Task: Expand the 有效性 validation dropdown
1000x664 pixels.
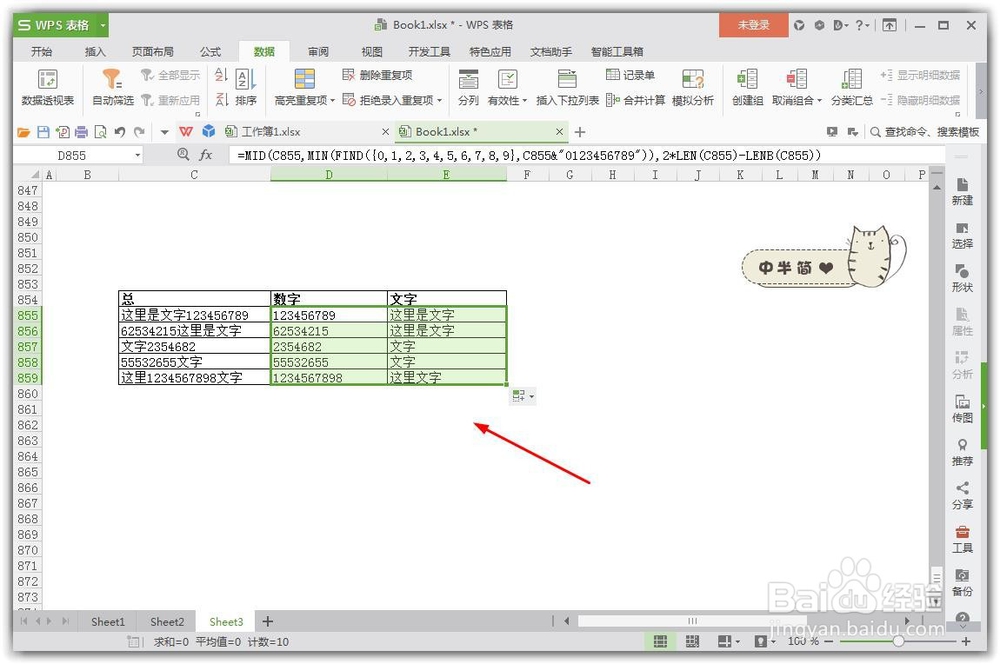Action: (x=525, y=102)
